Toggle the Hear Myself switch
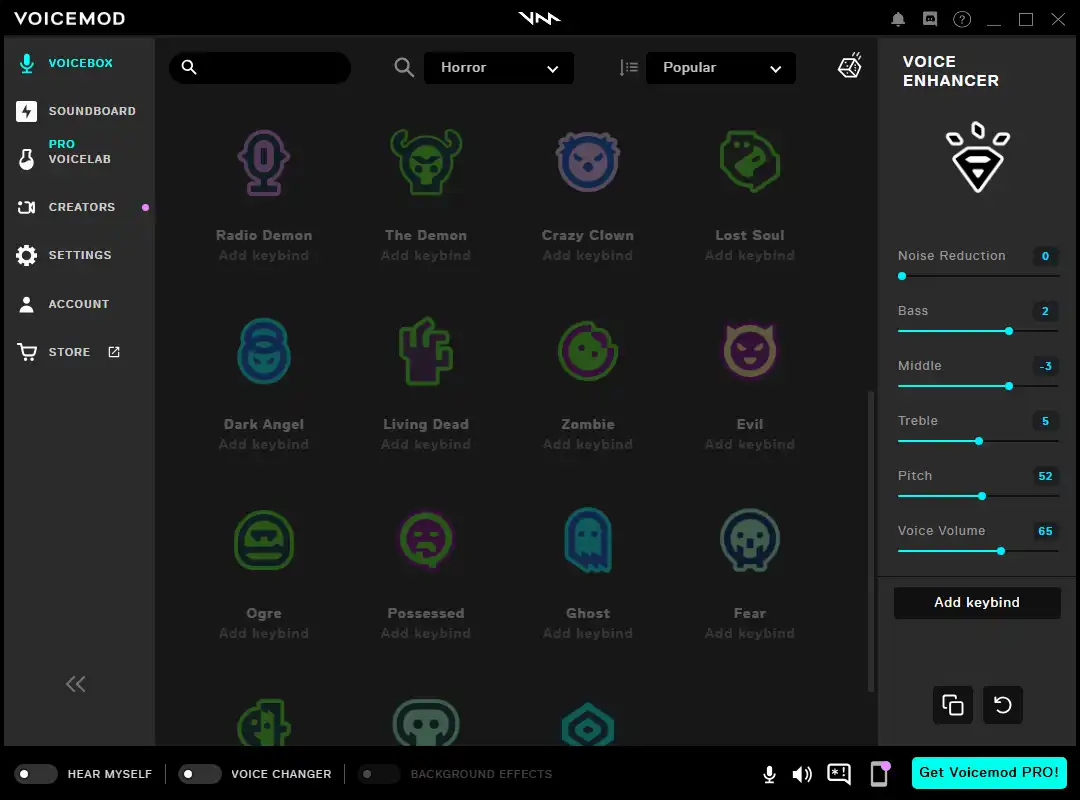 point(36,774)
